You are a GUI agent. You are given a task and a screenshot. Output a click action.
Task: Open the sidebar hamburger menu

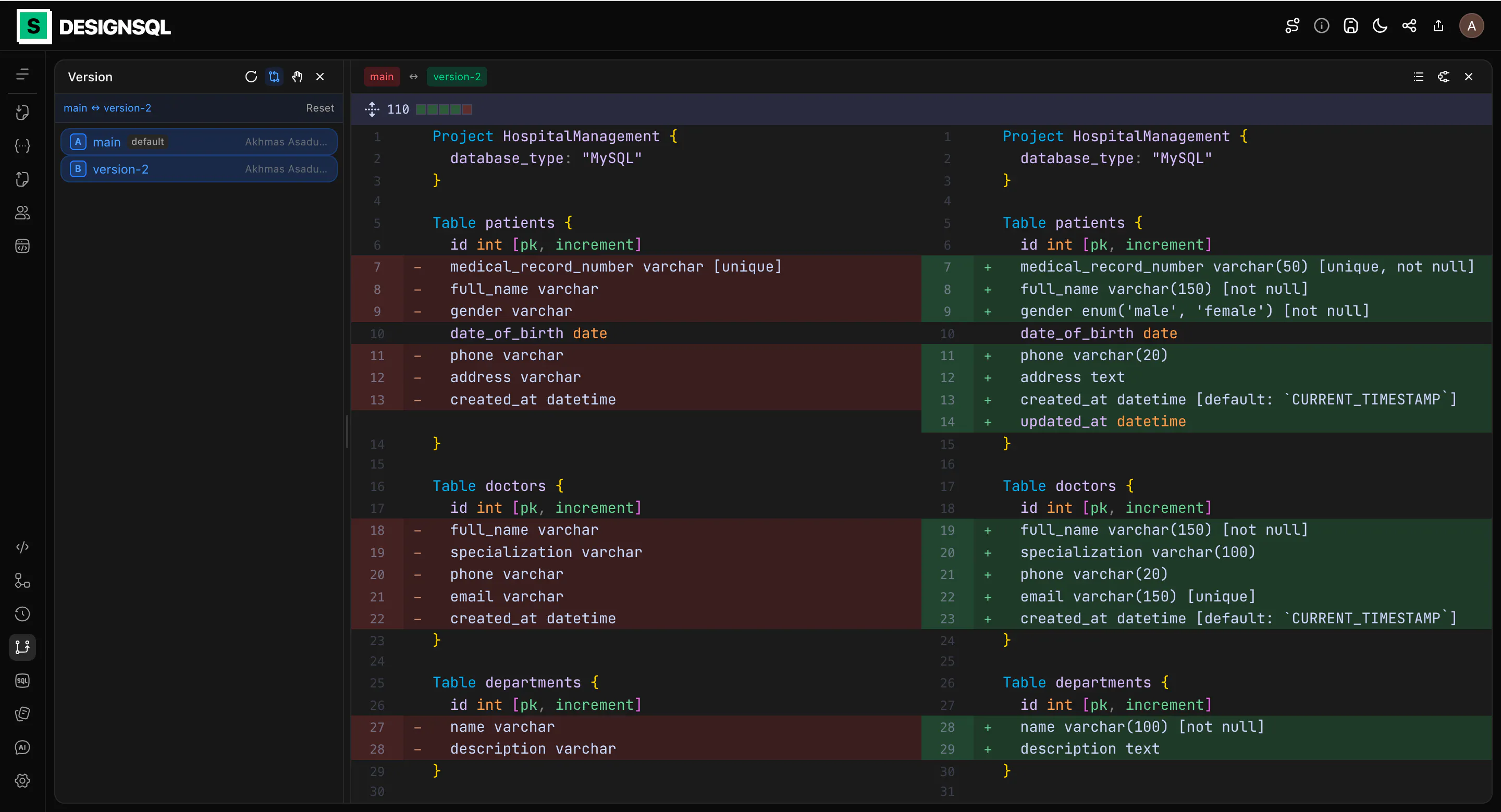pos(22,75)
